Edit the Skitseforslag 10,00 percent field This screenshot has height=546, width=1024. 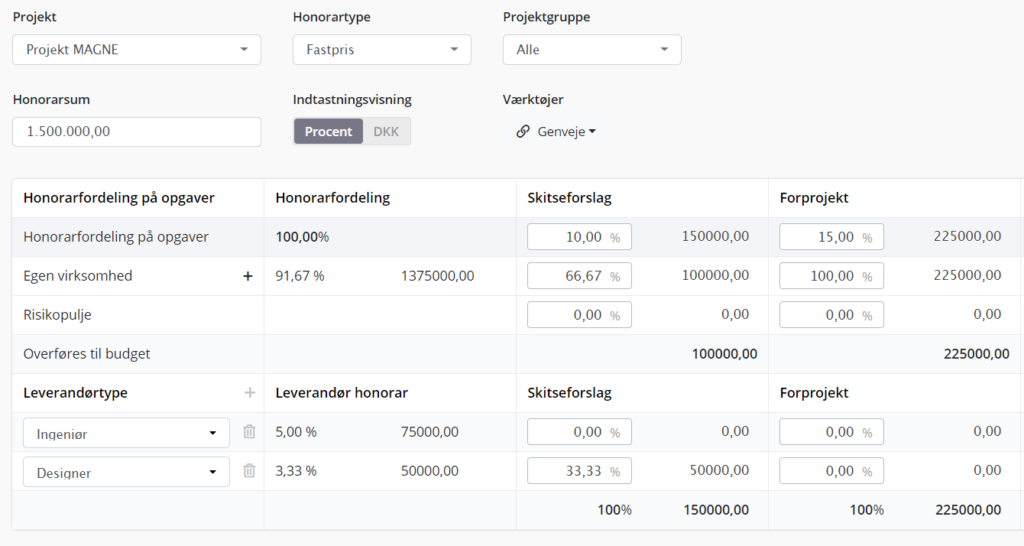(x=579, y=237)
